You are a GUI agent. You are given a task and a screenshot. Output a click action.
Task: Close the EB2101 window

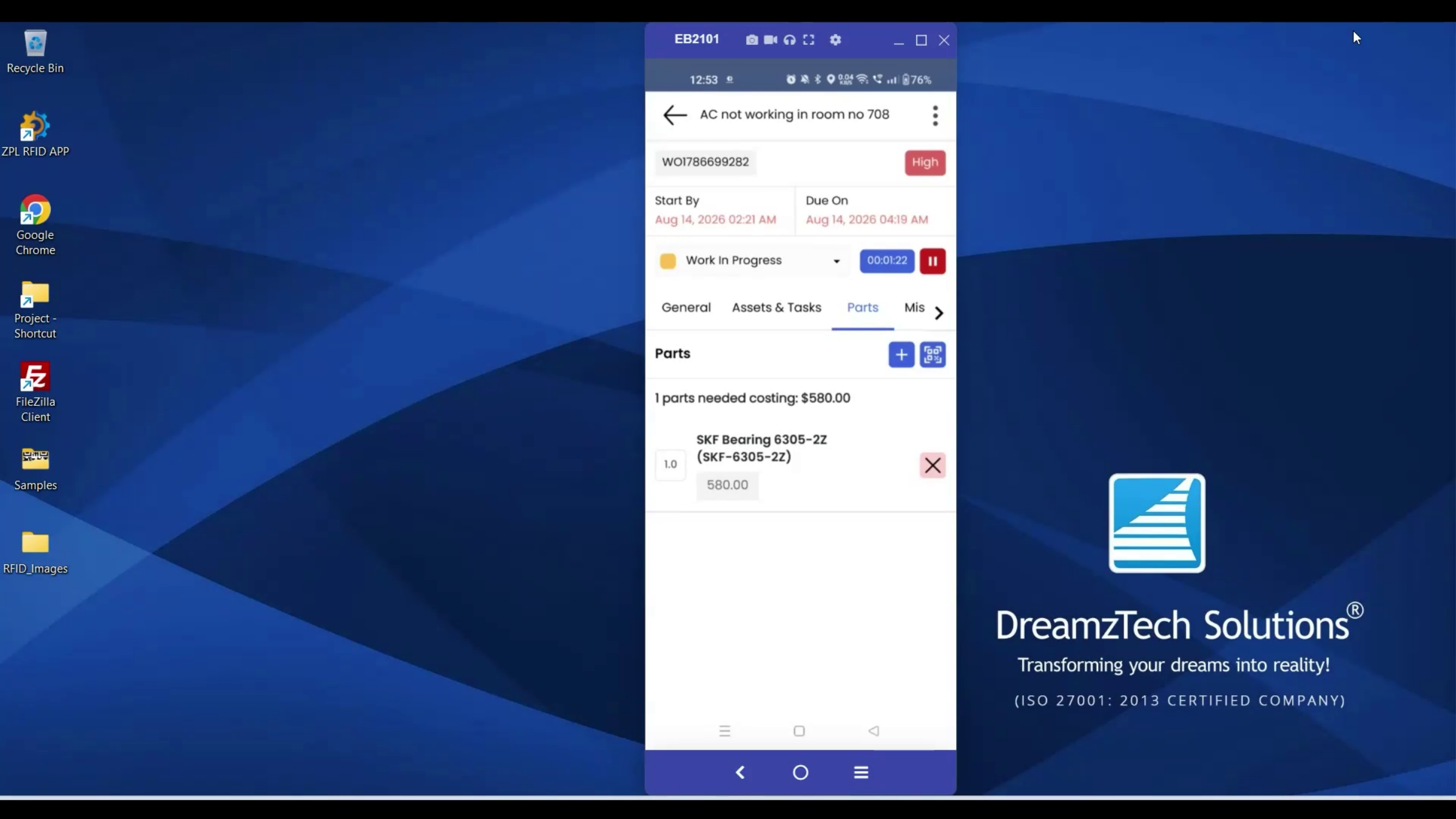[x=944, y=40]
